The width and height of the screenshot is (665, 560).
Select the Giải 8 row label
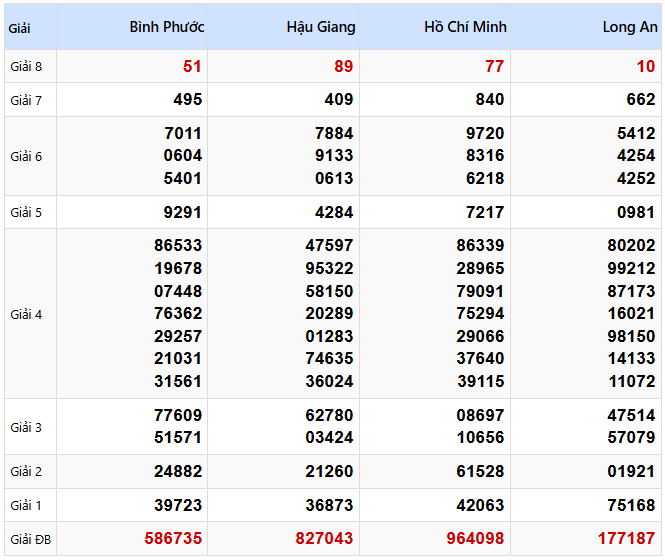tap(26, 67)
